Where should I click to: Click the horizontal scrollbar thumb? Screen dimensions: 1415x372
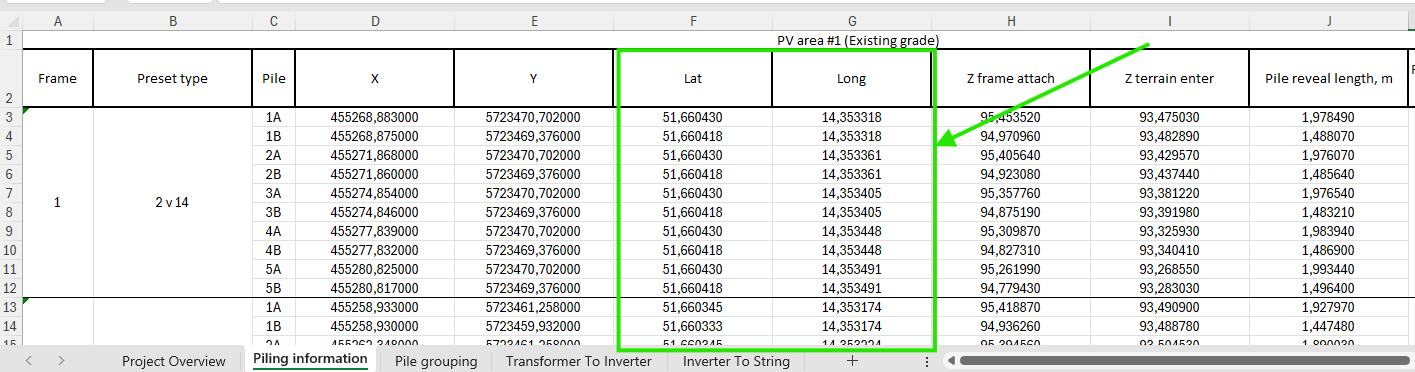[1183, 361]
